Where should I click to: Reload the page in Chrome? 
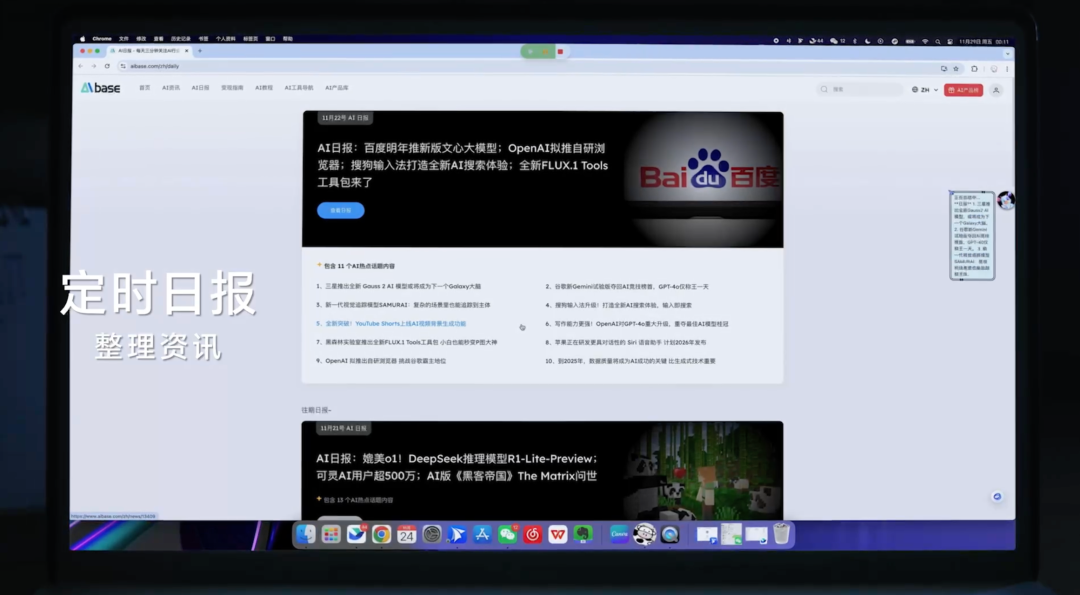point(107,66)
